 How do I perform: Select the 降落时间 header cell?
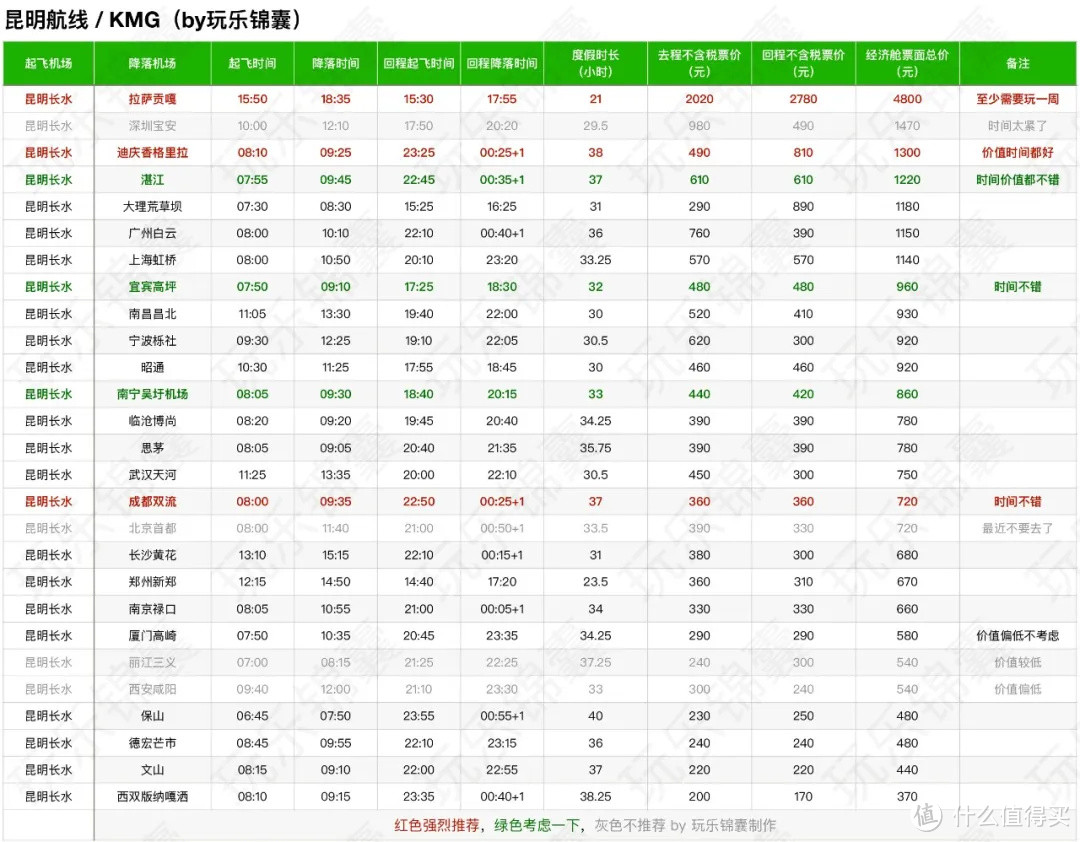[x=335, y=63]
